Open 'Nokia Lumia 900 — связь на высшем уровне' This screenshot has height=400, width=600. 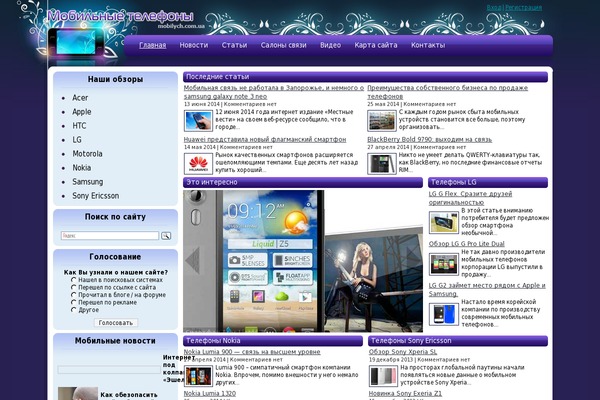click(x=252, y=352)
